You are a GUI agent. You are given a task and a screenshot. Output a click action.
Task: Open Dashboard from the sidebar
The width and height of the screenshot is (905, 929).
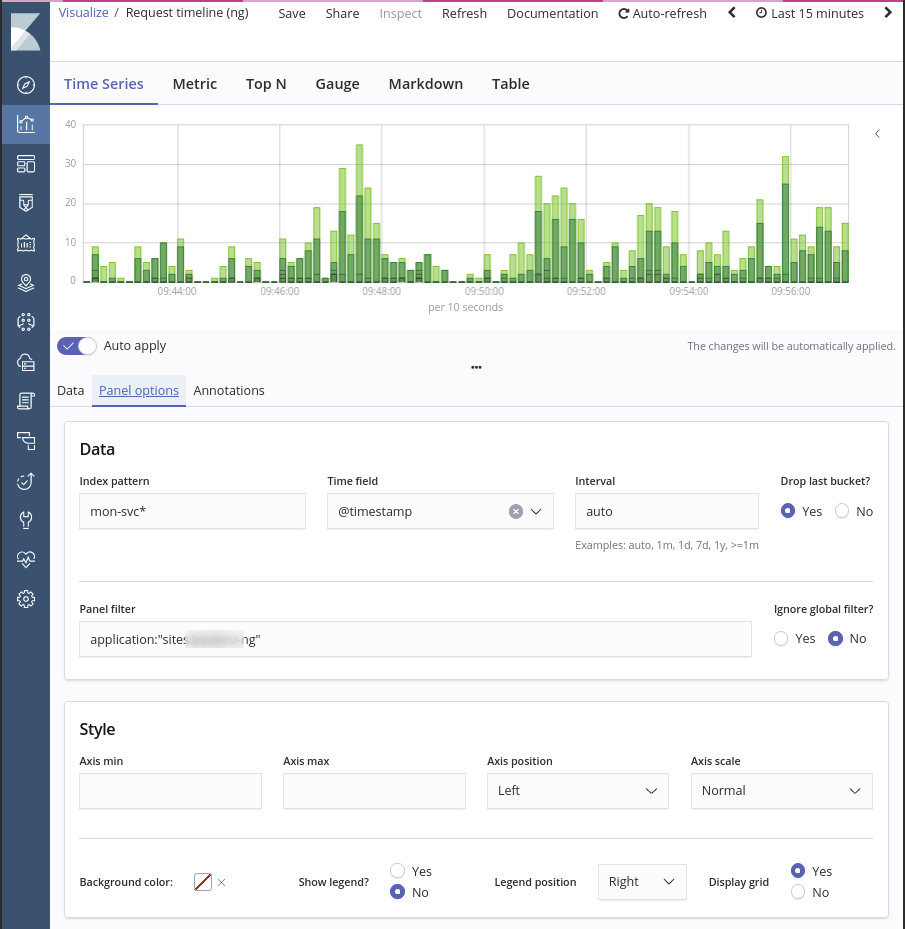(26, 164)
